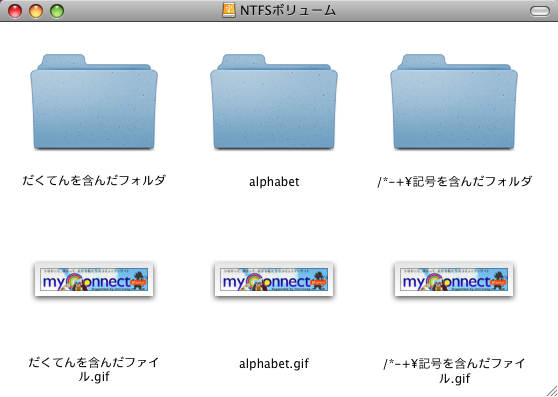The width and height of the screenshot is (558, 397).
Task: Select the だくてんを含んだフォルダ folder icon
Action: [94, 102]
